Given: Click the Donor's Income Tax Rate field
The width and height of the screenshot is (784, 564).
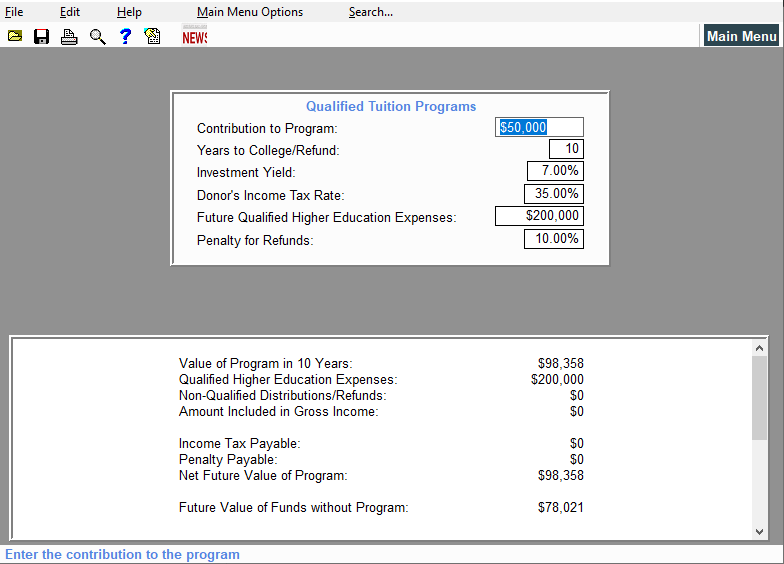Looking at the screenshot, I should pyautogui.click(x=553, y=194).
